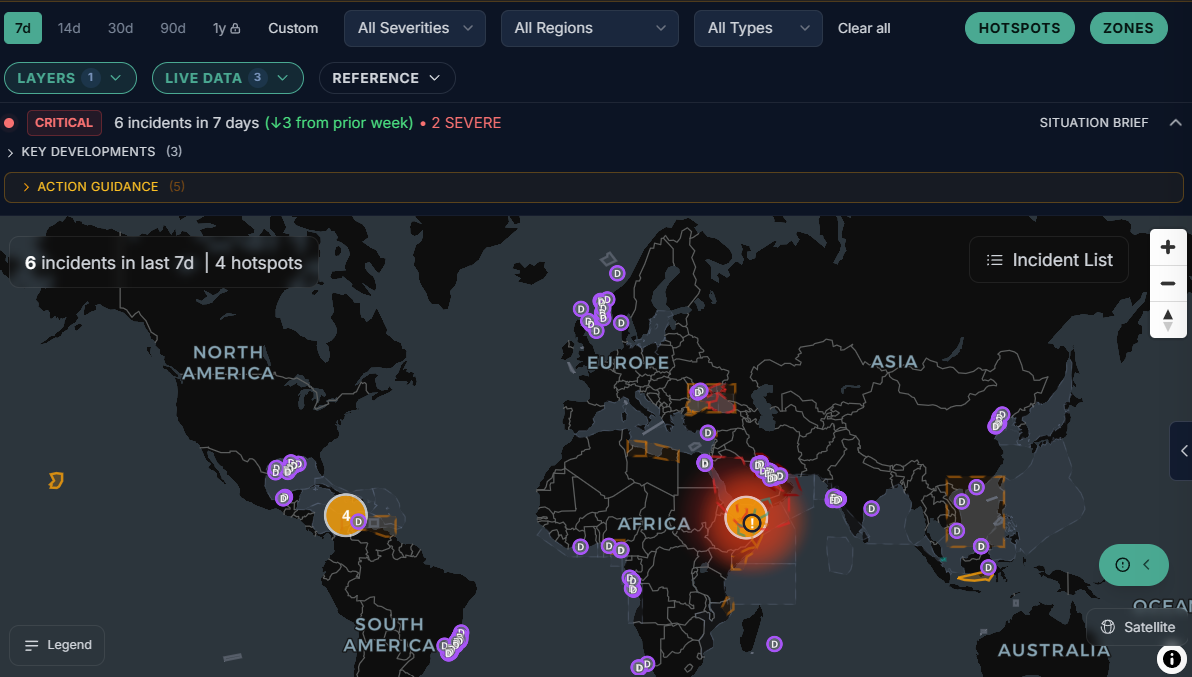Choose the Custom time range
This screenshot has width=1192, height=677.
[293, 28]
